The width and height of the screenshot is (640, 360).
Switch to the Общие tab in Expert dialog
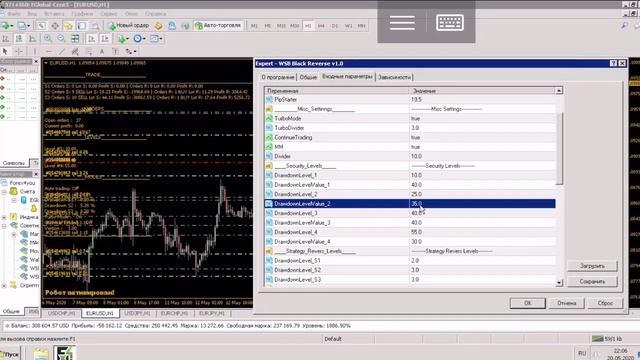click(308, 77)
